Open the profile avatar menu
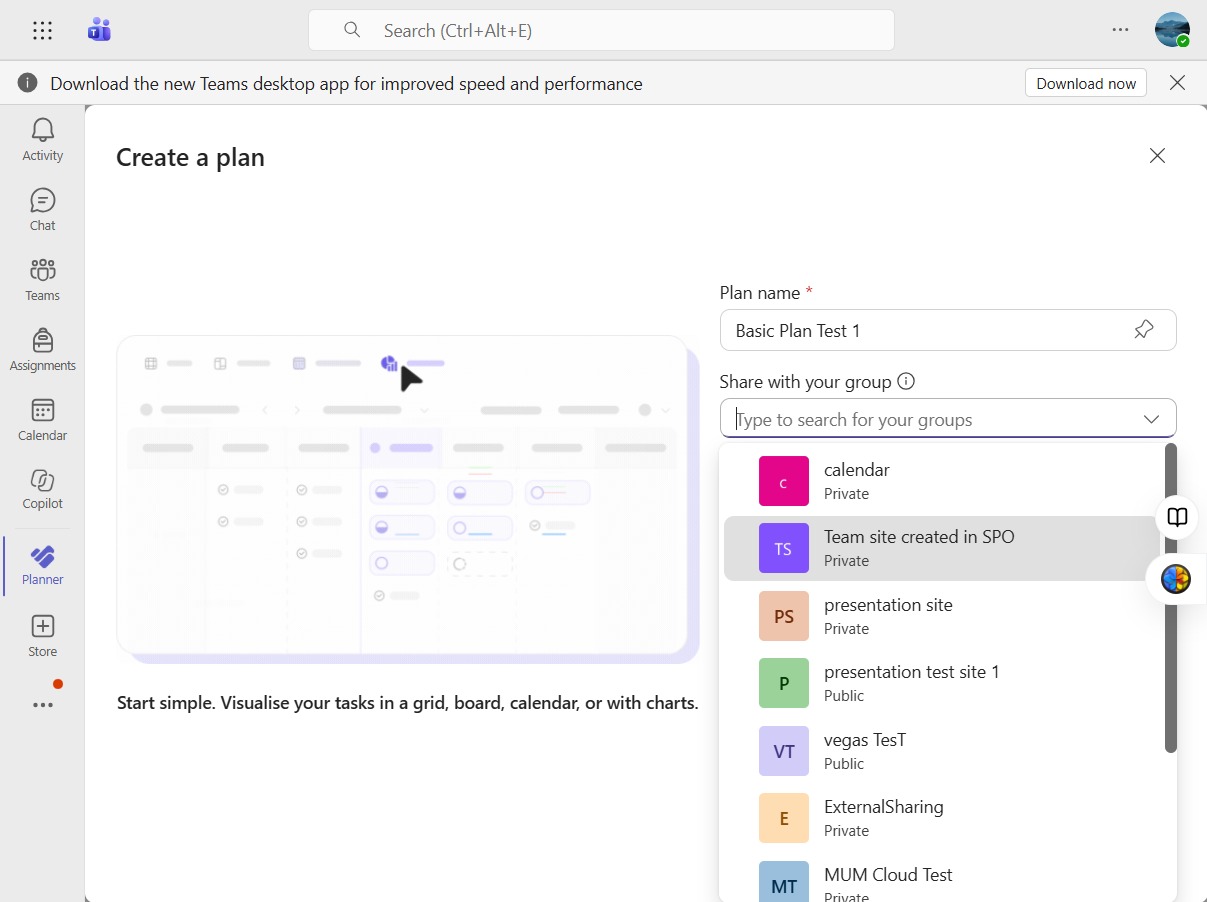 click(1172, 30)
